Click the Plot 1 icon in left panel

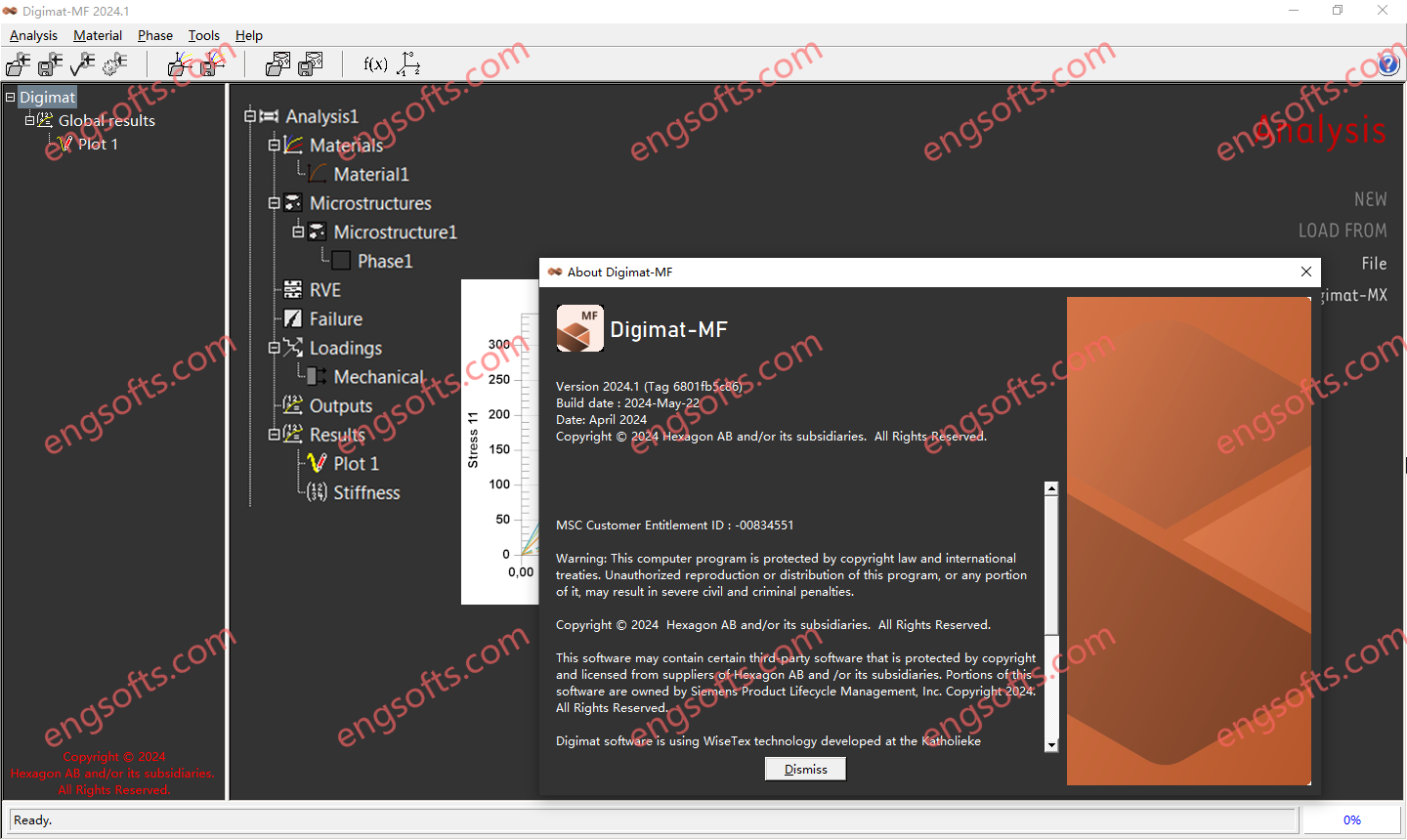pos(65,144)
